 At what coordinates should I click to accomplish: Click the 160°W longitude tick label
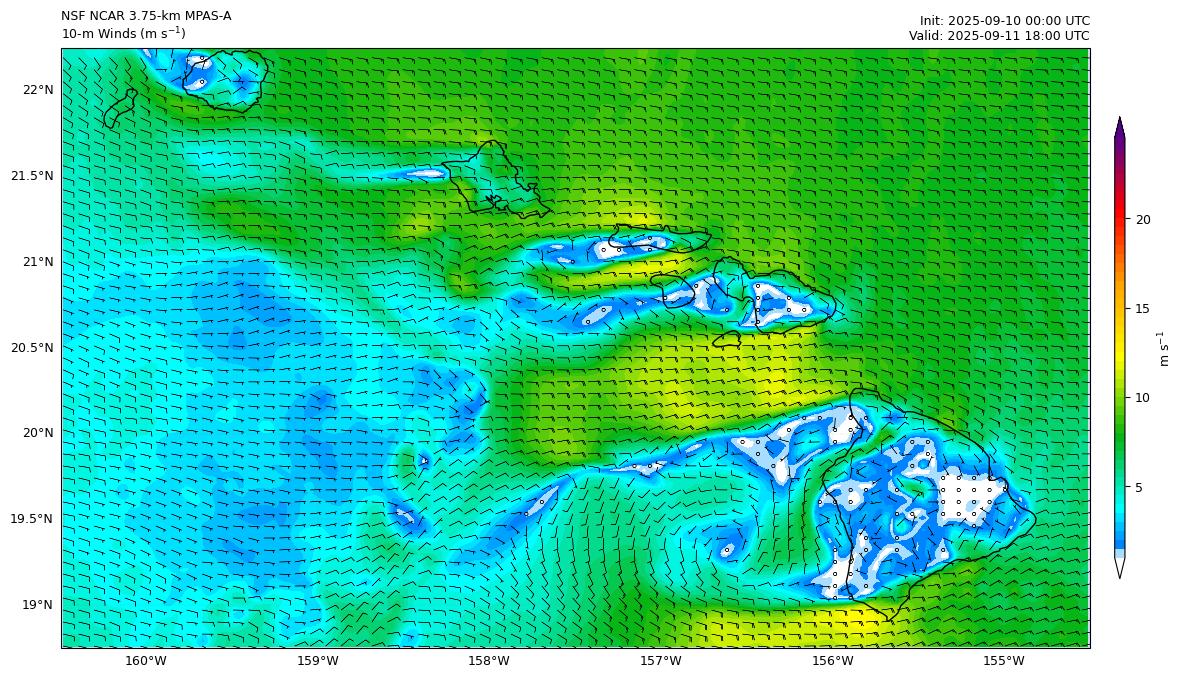(x=145, y=661)
